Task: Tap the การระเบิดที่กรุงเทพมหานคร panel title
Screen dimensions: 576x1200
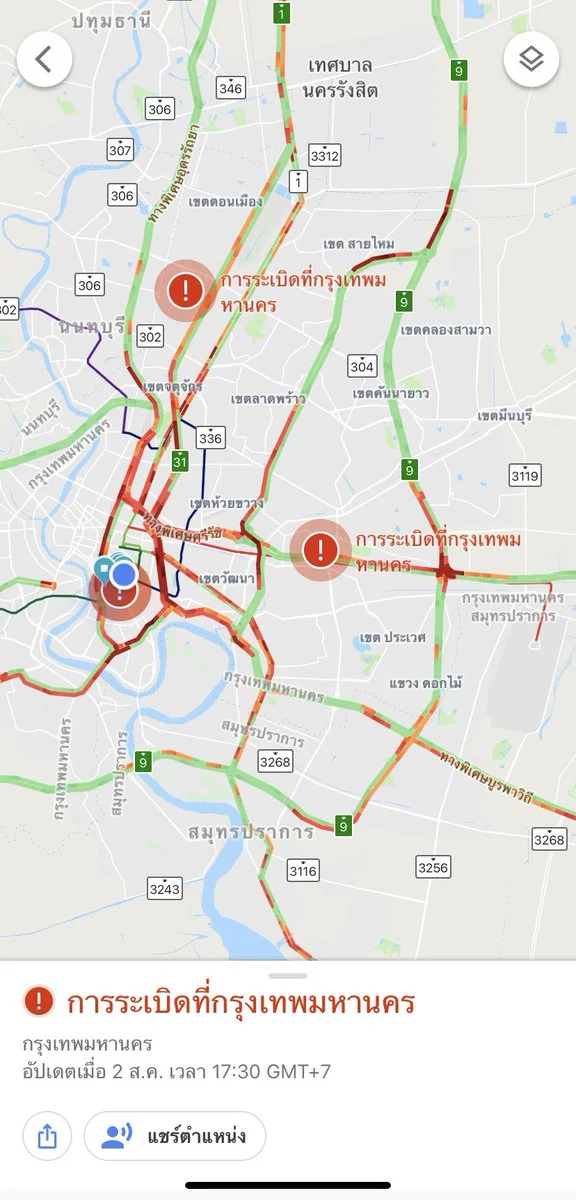Action: pos(240,1001)
